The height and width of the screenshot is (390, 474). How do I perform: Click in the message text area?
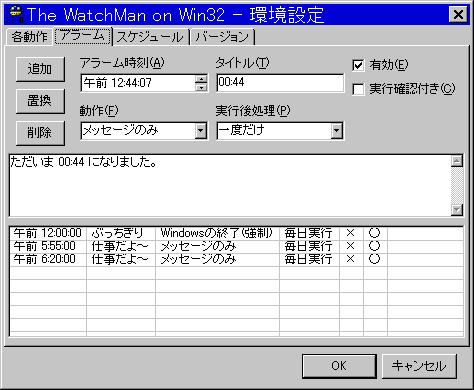click(x=230, y=185)
